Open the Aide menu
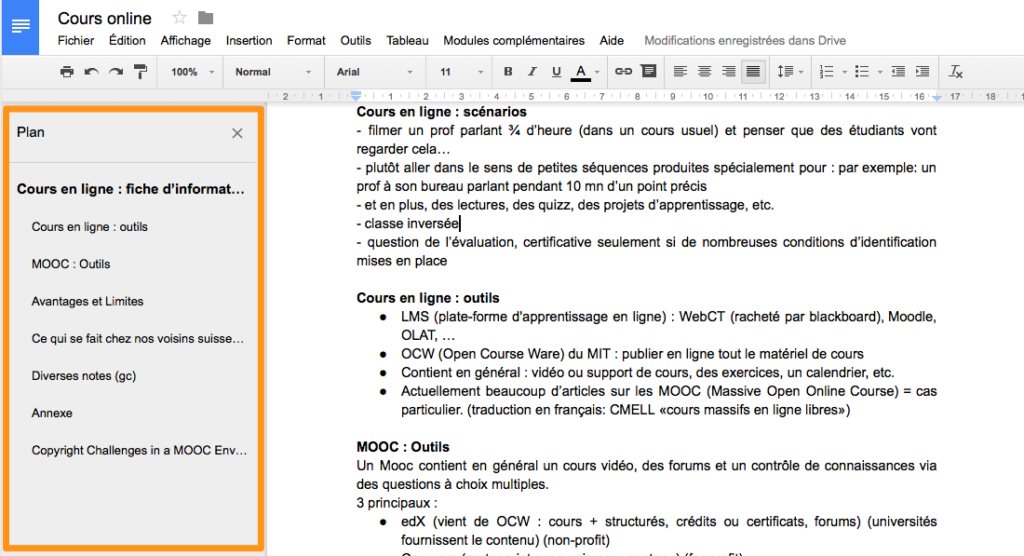This screenshot has width=1024, height=556. point(611,41)
